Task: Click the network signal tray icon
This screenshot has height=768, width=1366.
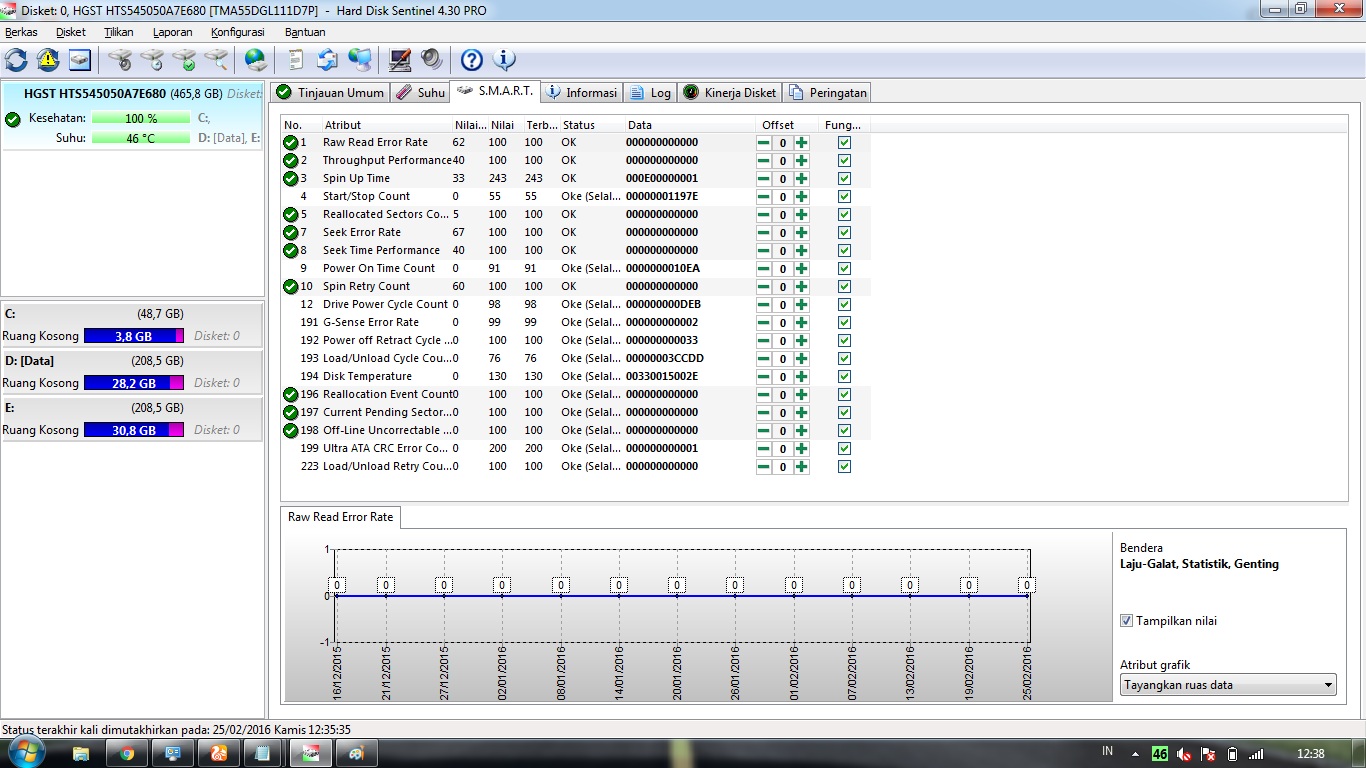Action: tap(1256, 753)
